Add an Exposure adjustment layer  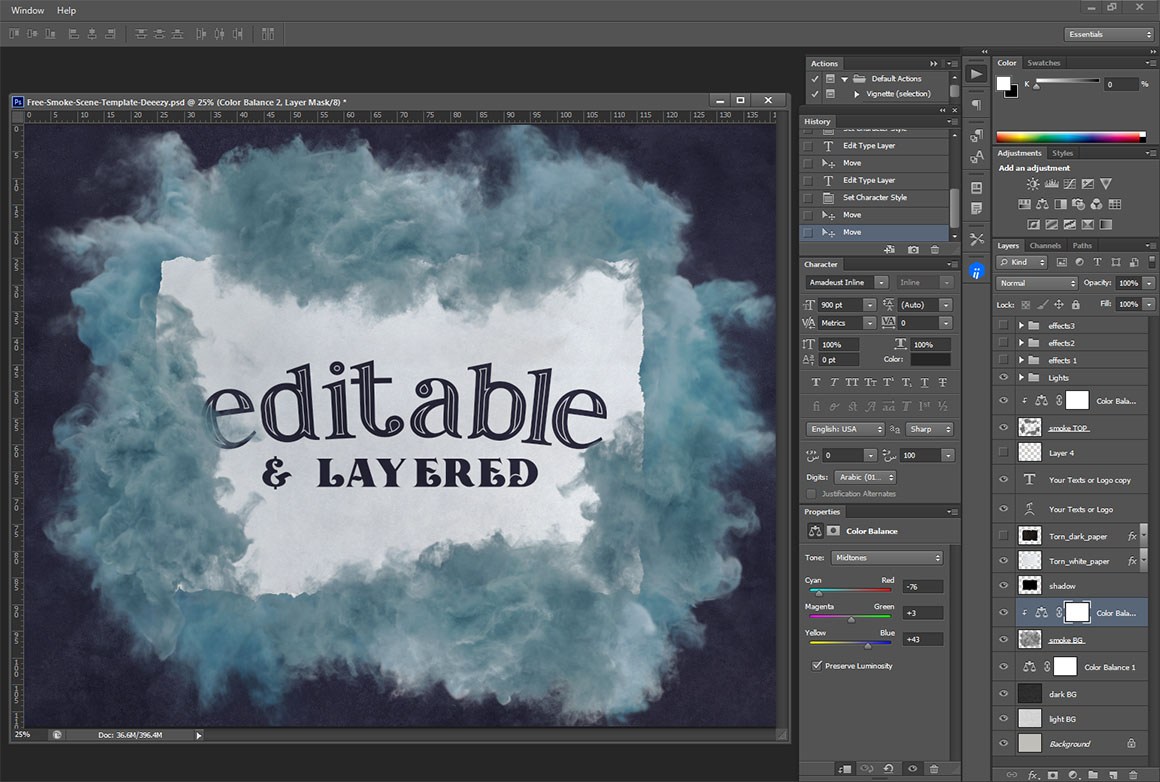(1088, 184)
